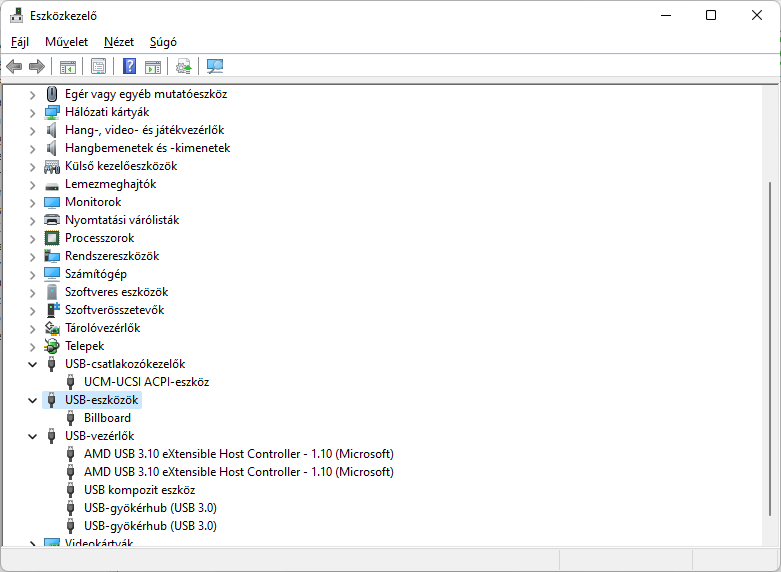Click the blue Help question mark icon

[130, 66]
